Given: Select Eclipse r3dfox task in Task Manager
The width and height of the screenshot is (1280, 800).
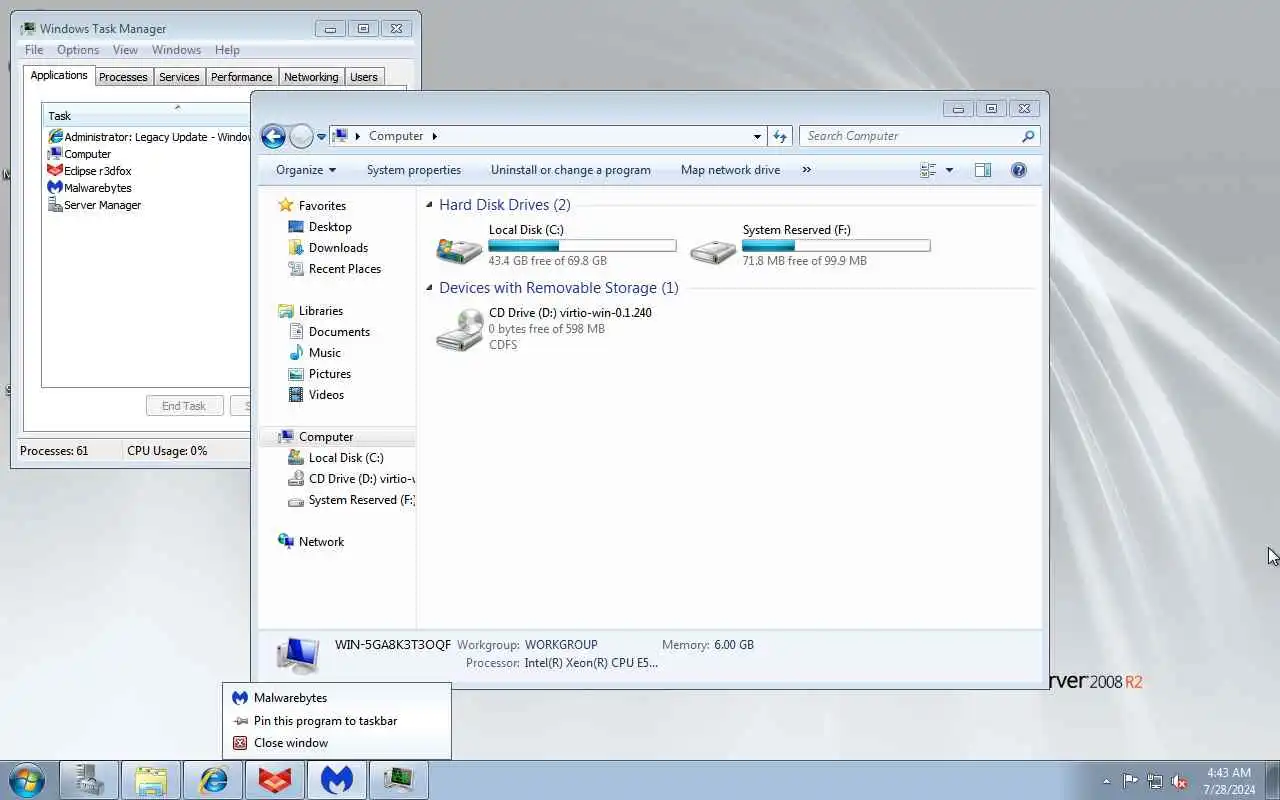Looking at the screenshot, I should click(90, 171).
